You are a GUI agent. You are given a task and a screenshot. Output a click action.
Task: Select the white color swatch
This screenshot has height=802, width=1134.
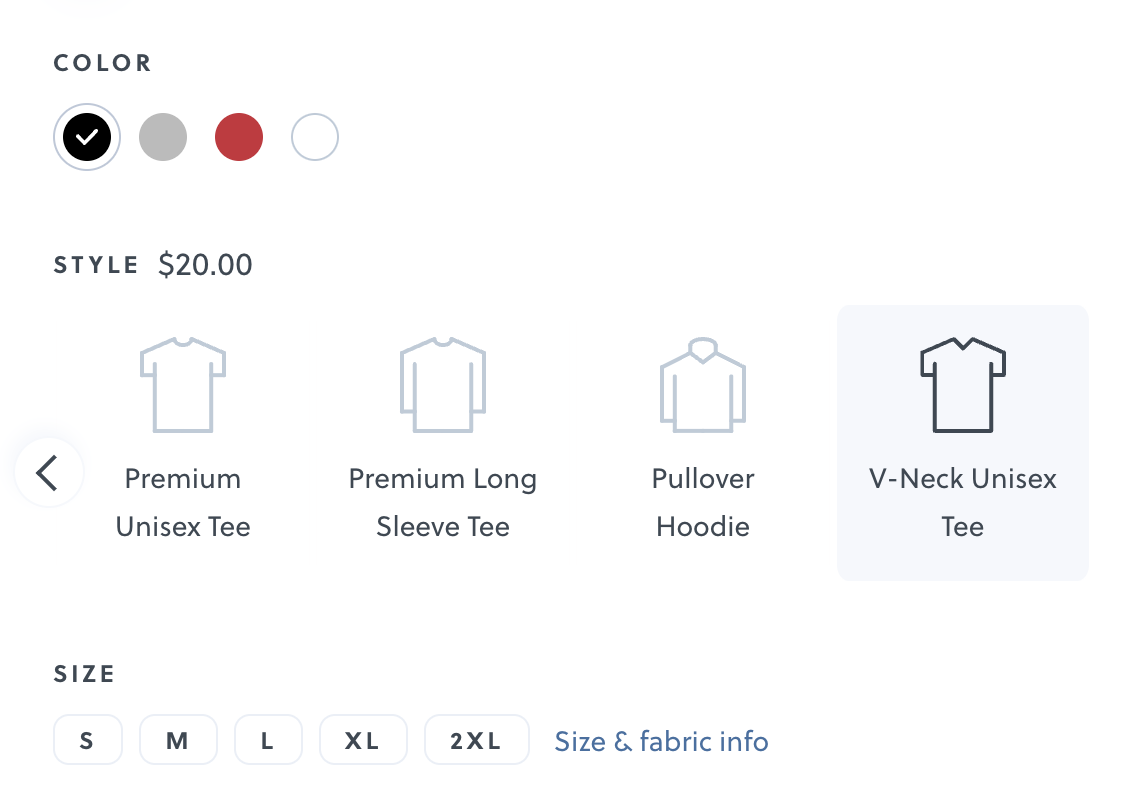click(x=315, y=137)
